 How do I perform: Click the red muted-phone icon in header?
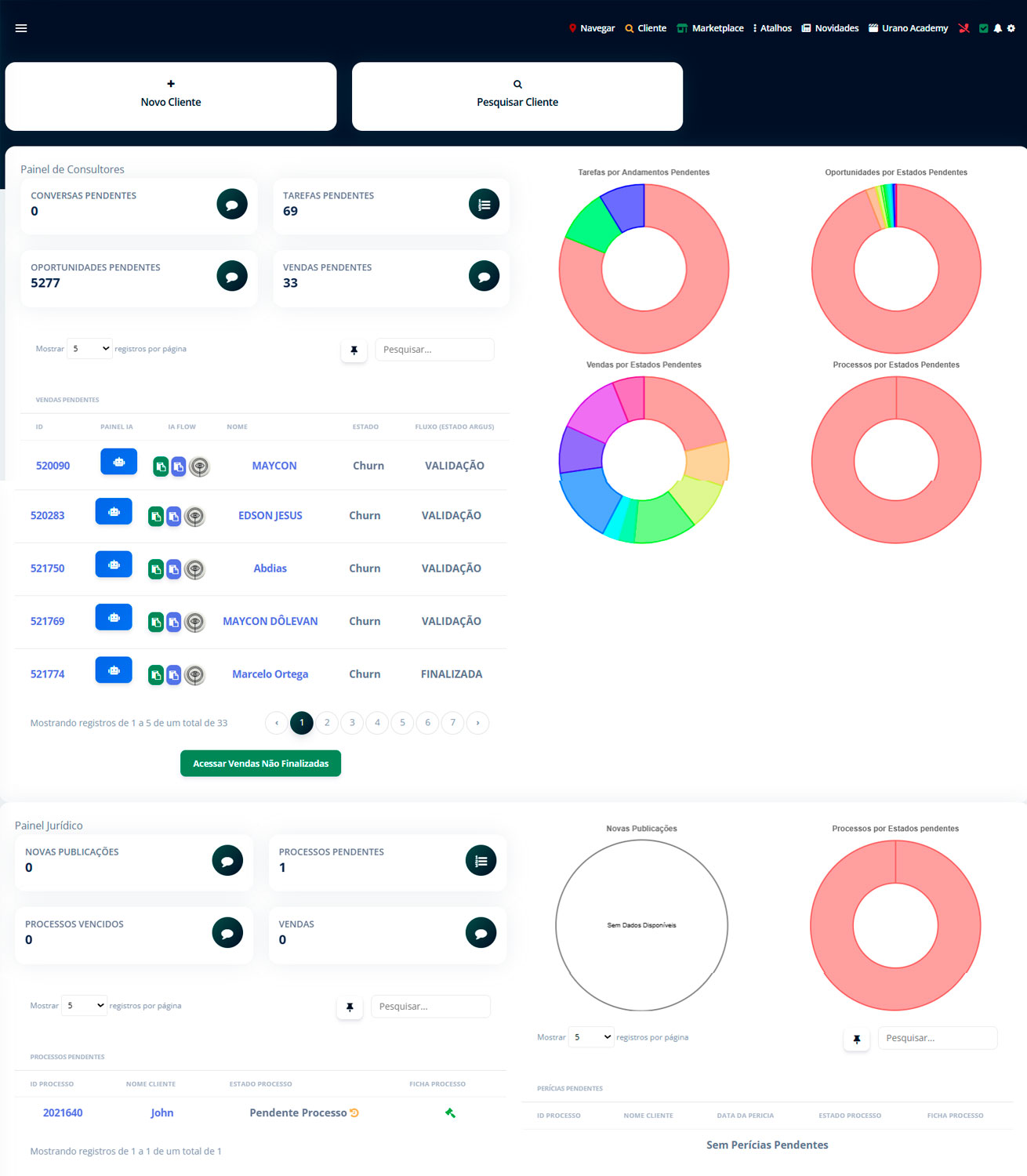point(963,28)
